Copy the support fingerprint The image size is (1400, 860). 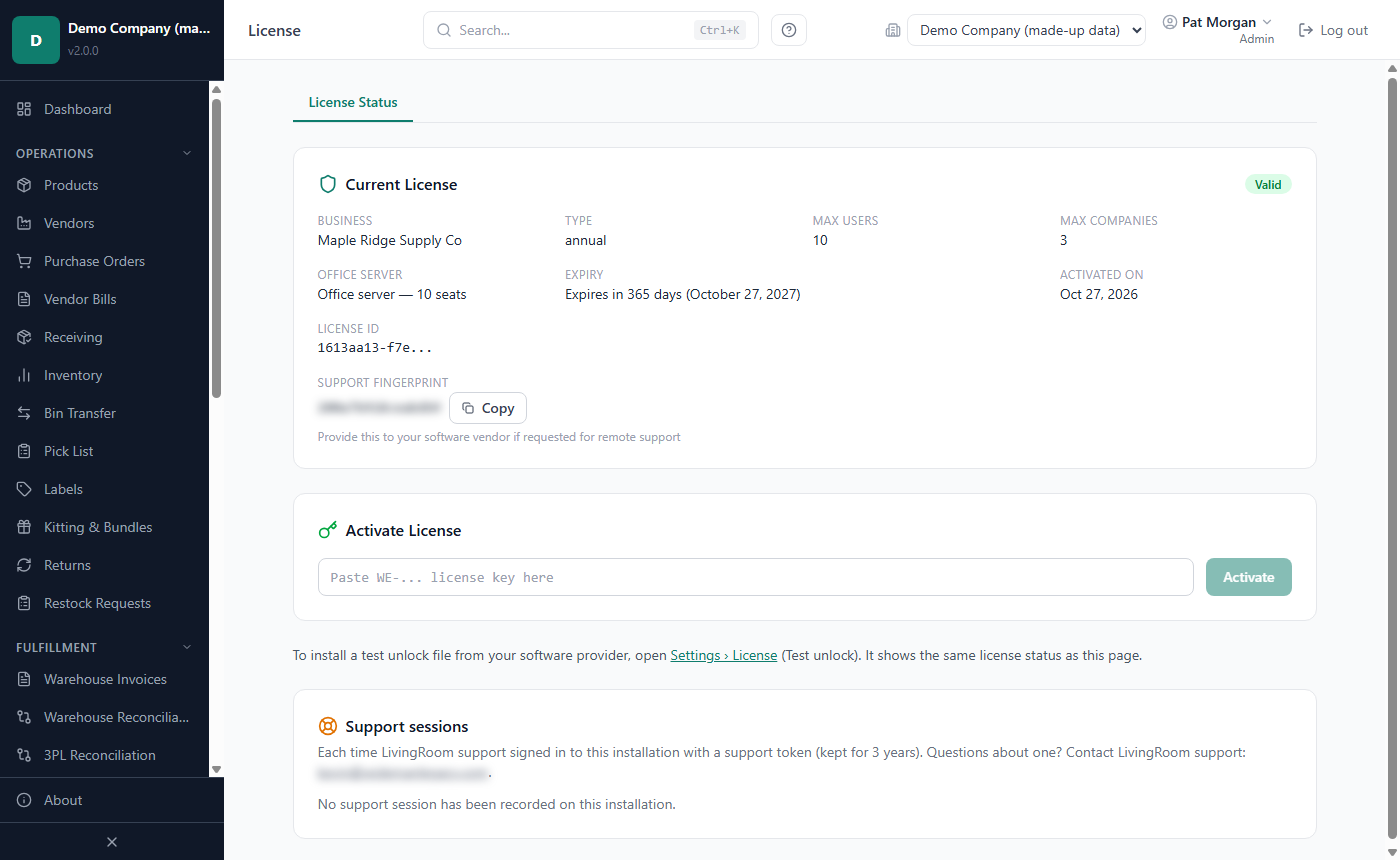pos(488,408)
